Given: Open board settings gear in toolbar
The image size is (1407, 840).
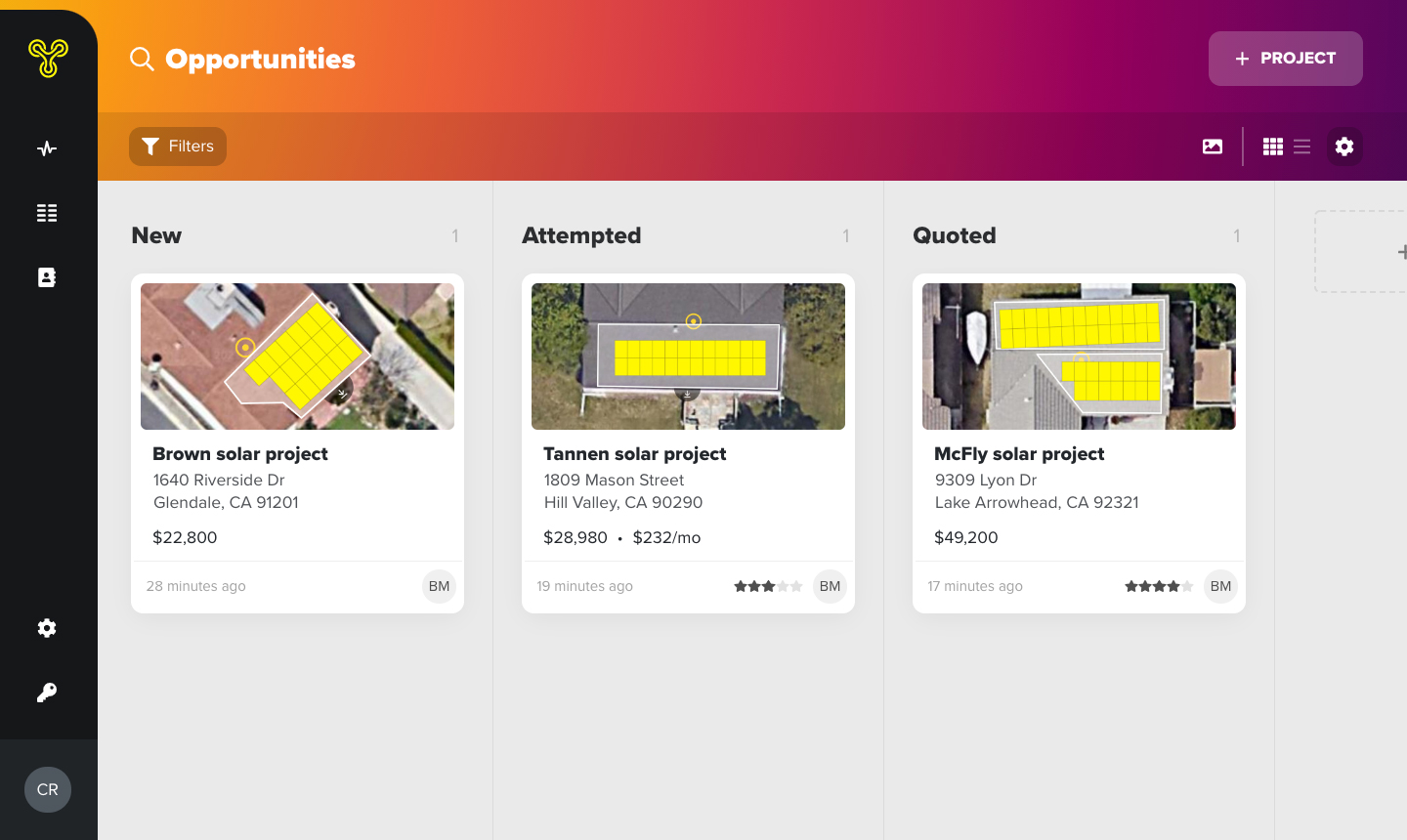Looking at the screenshot, I should [x=1344, y=147].
